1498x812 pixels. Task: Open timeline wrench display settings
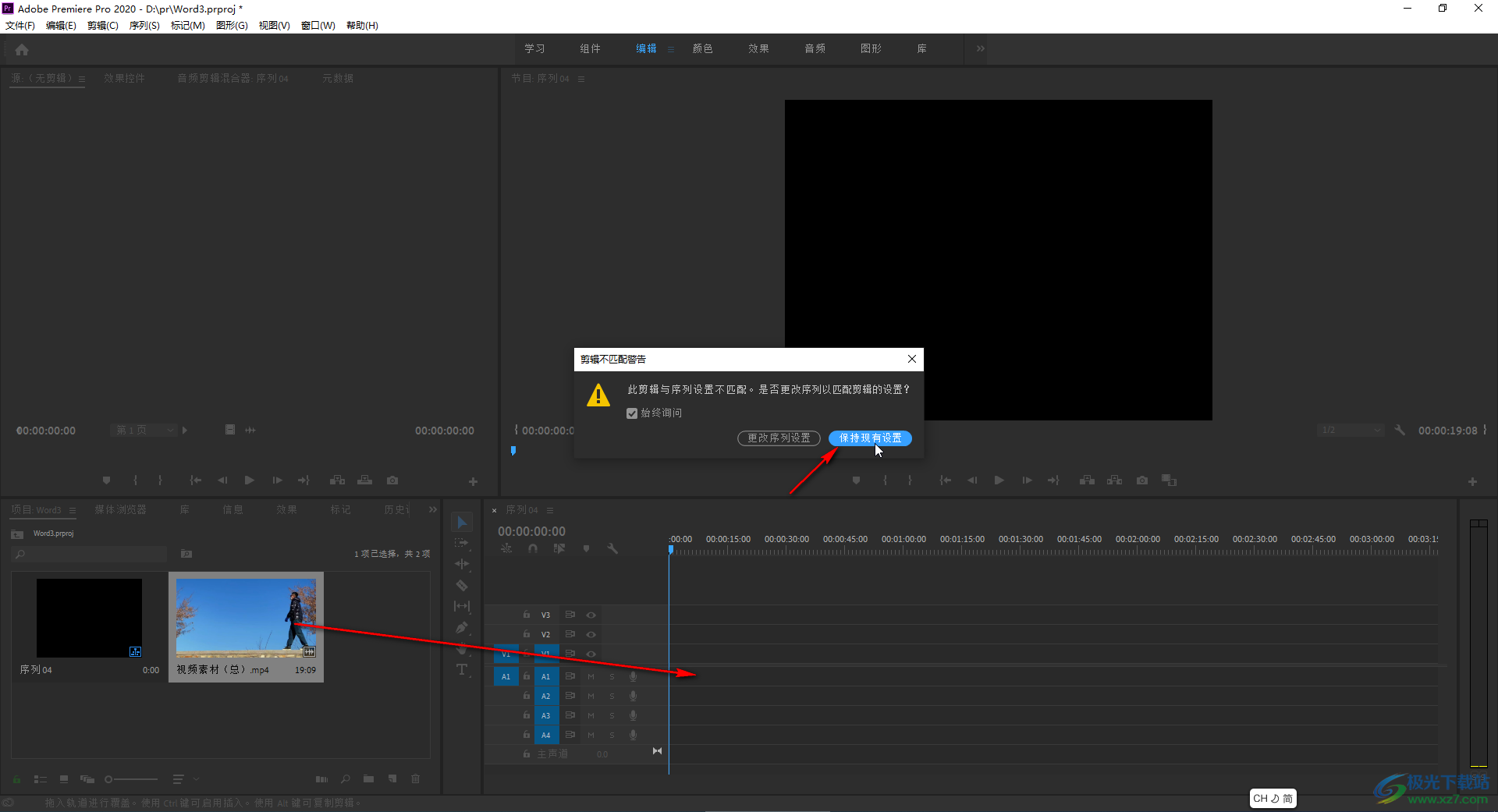pyautogui.click(x=613, y=548)
